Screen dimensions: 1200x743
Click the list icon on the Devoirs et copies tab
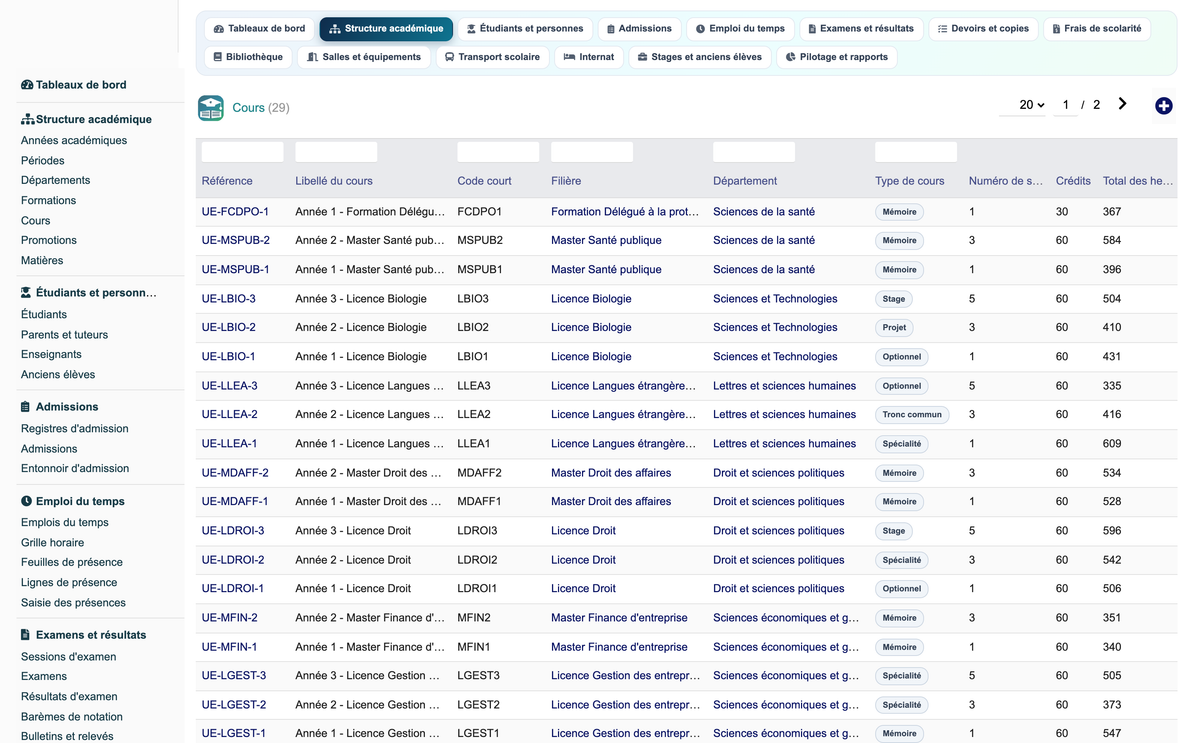[942, 29]
